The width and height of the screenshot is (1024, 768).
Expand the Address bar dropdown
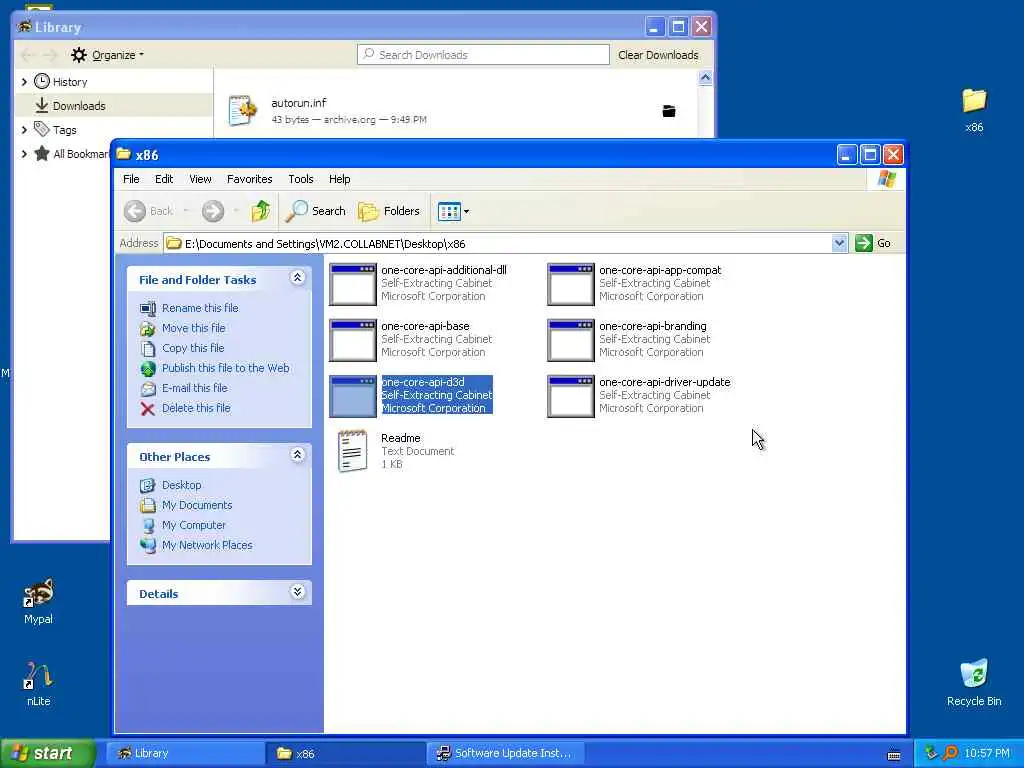(x=839, y=244)
